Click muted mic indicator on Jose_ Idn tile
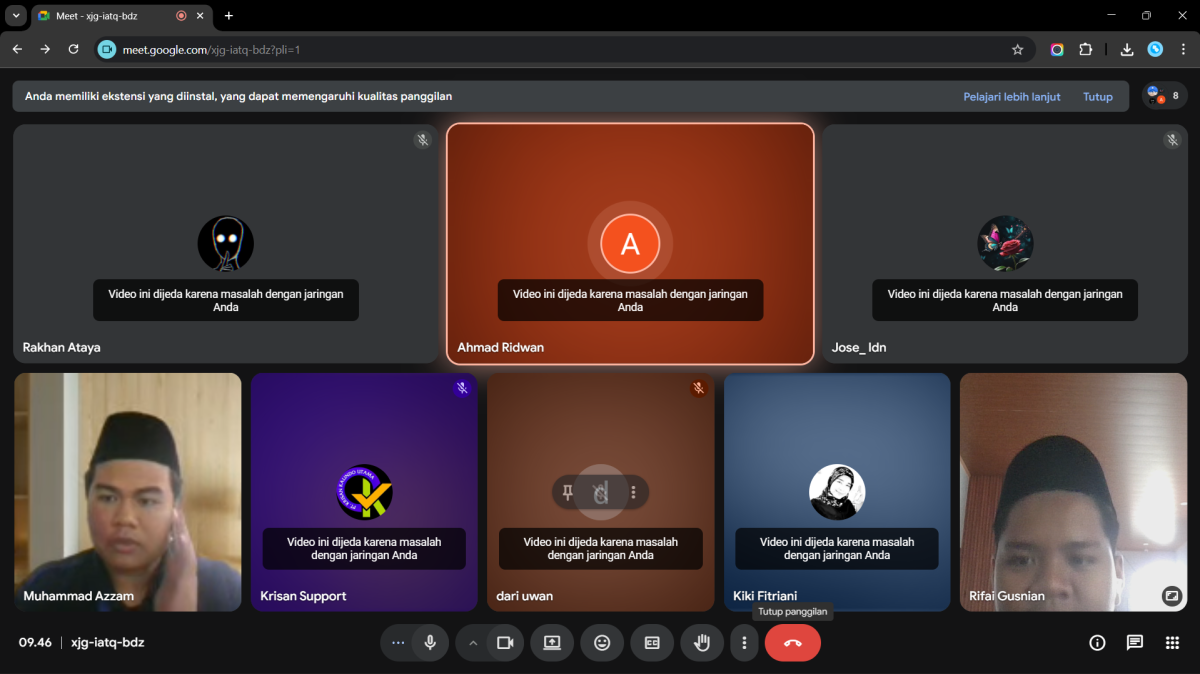The height and width of the screenshot is (674, 1200). pos(1172,140)
